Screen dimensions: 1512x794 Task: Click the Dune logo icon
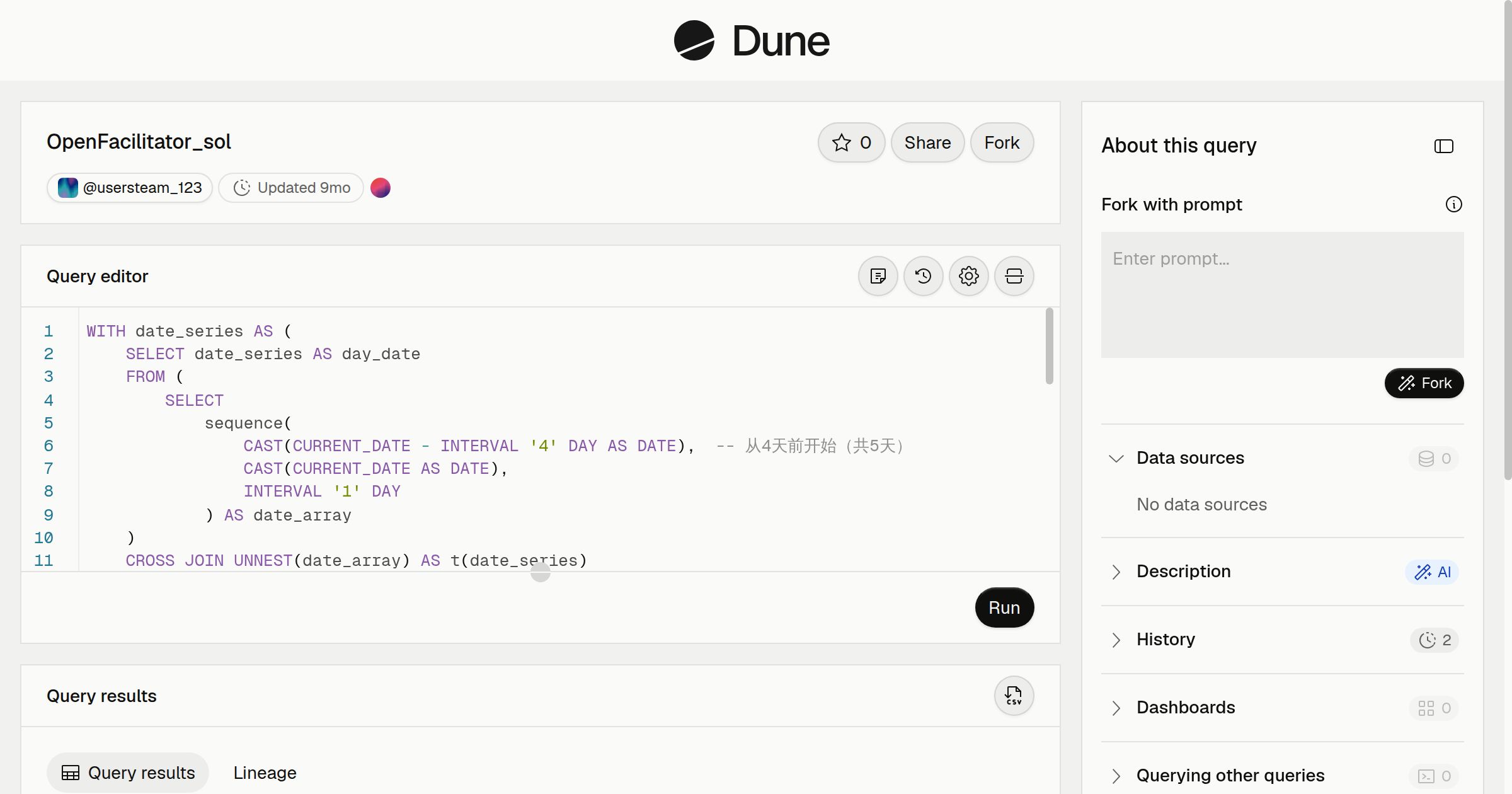[x=694, y=40]
